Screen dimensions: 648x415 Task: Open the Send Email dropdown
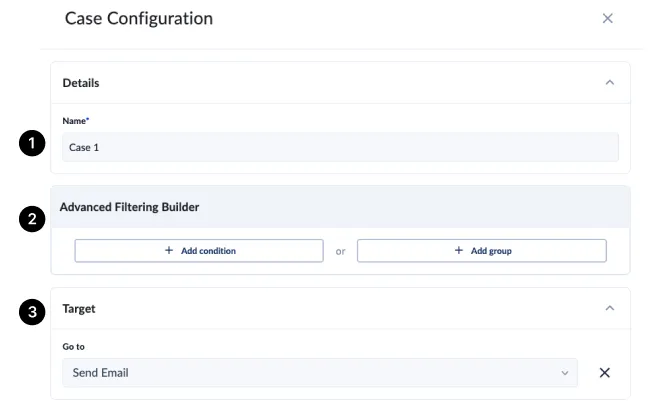click(310, 373)
